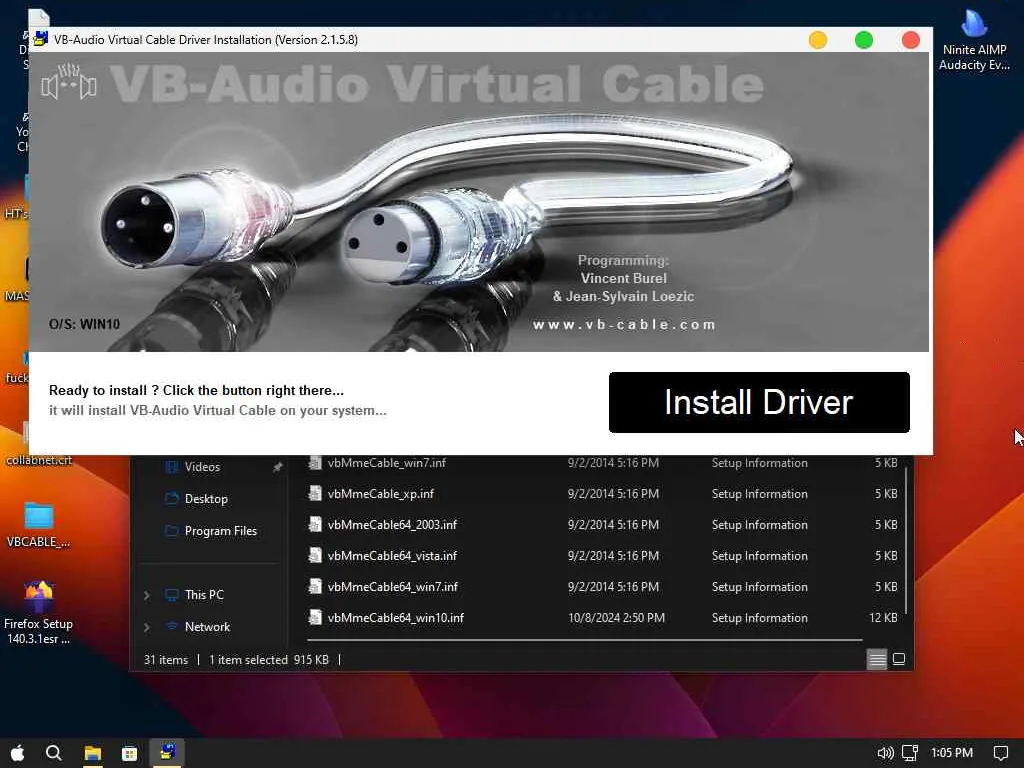Open taskbar search magnifier
The image size is (1024, 768).
pos(54,753)
